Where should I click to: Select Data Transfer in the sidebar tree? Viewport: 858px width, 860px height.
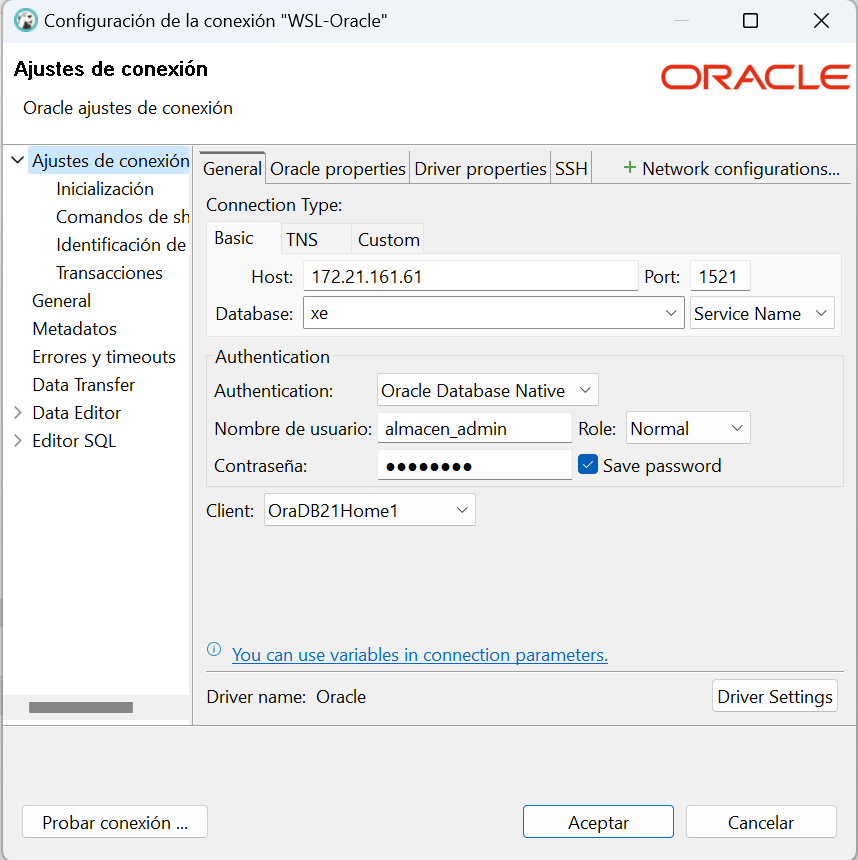[x=83, y=384]
